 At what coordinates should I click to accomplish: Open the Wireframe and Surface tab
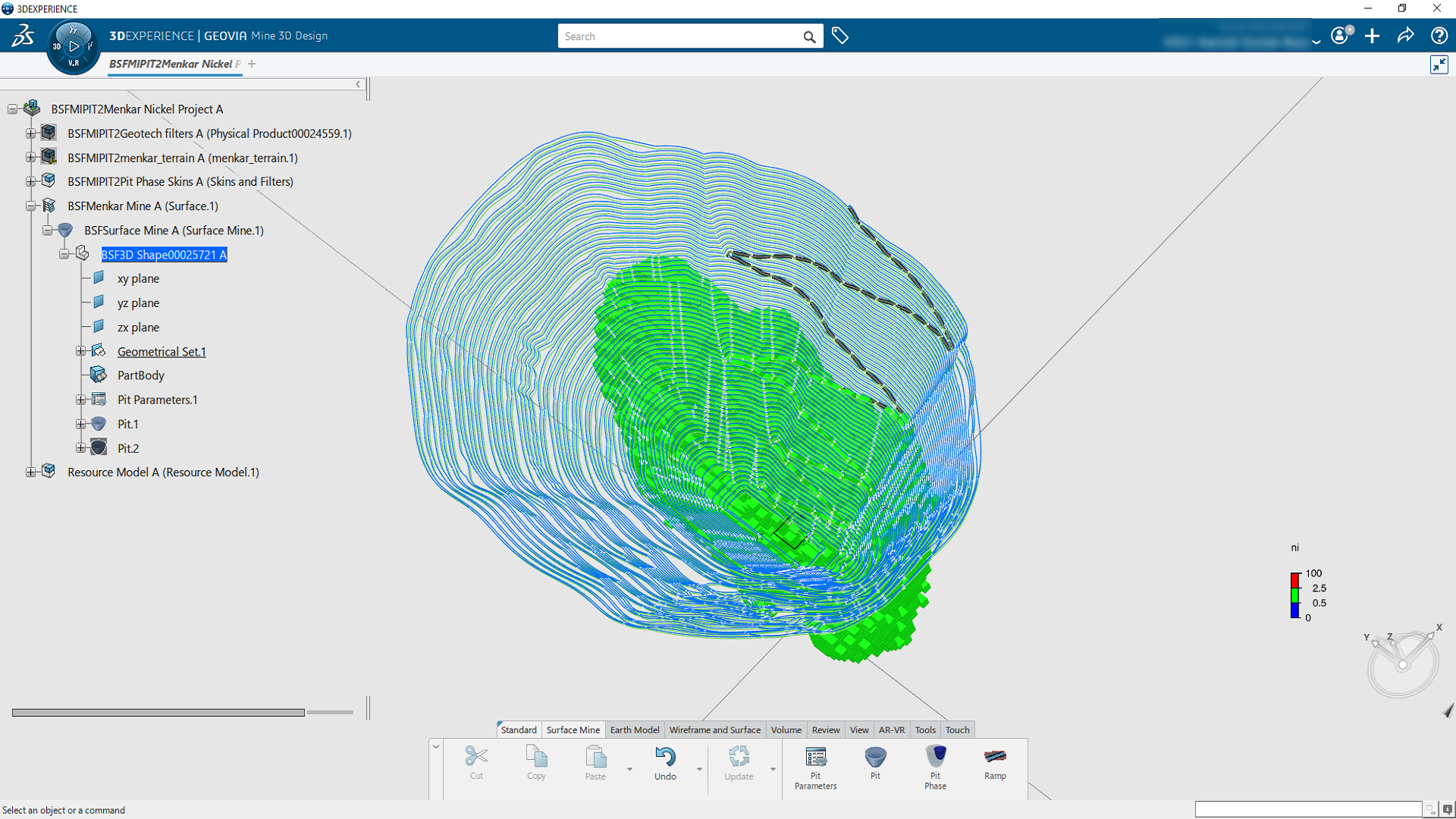click(714, 730)
